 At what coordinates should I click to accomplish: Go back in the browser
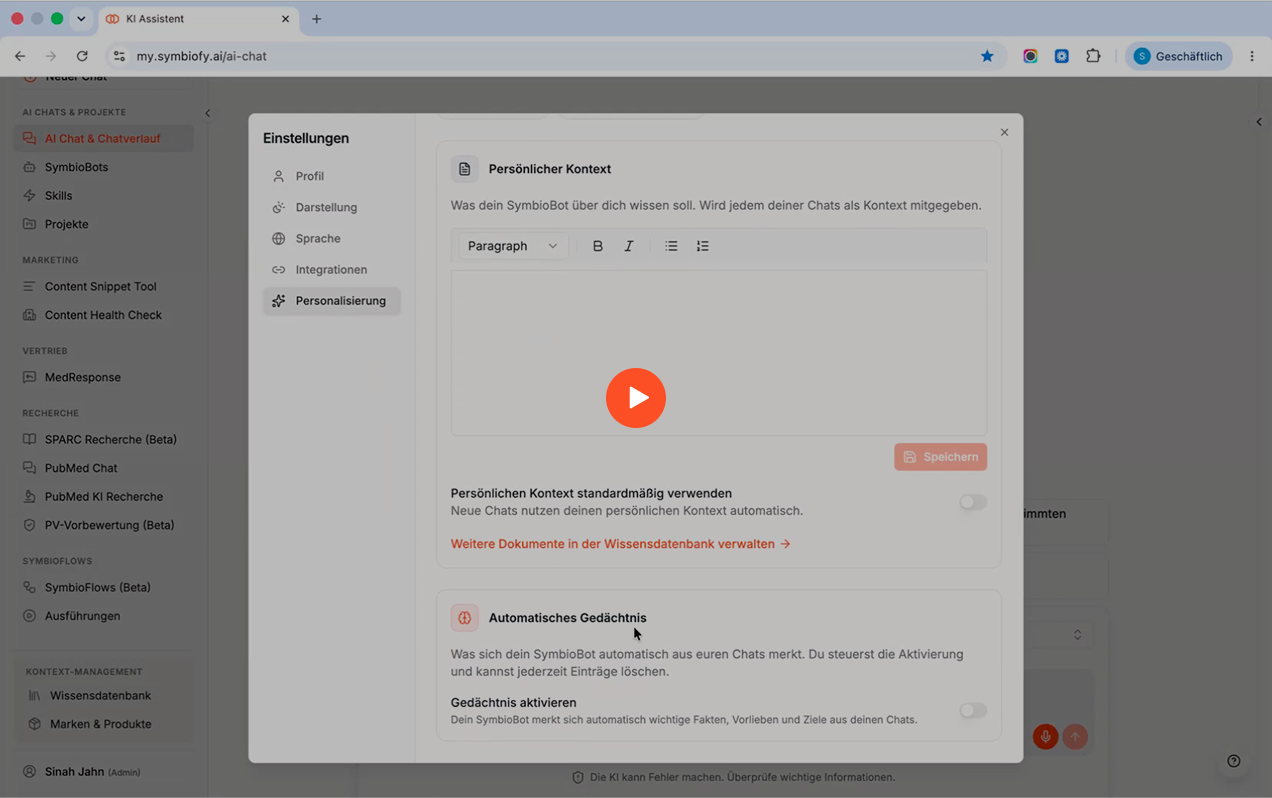point(20,56)
